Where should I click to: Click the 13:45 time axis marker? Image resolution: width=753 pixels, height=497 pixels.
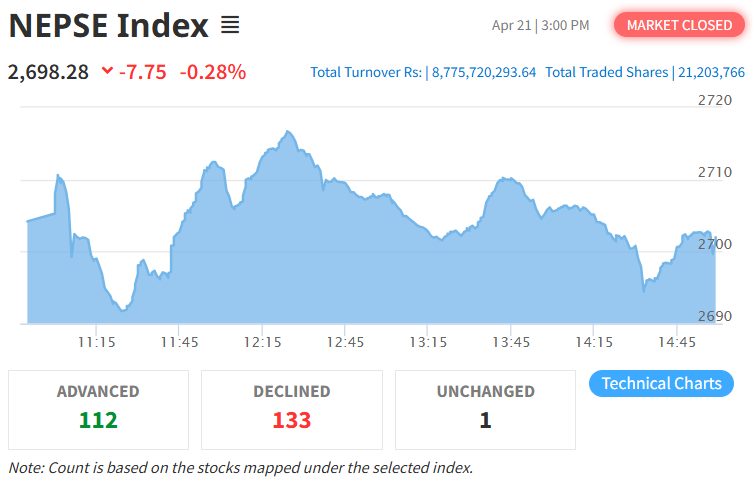point(511,342)
